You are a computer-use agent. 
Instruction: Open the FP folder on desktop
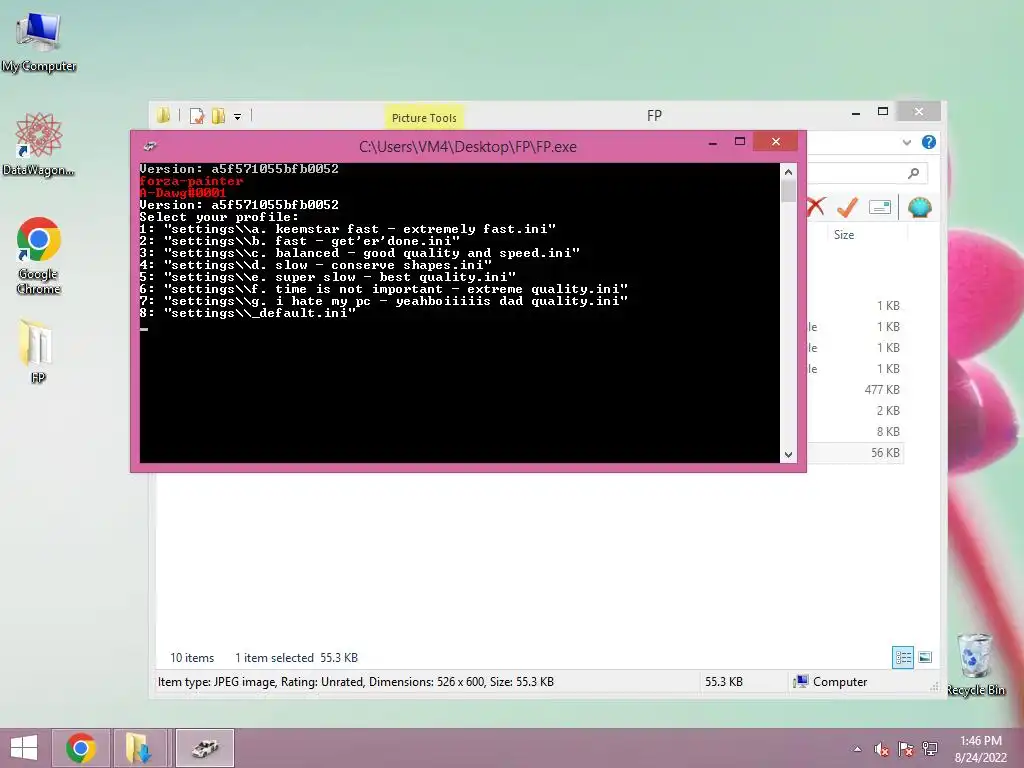[38, 350]
